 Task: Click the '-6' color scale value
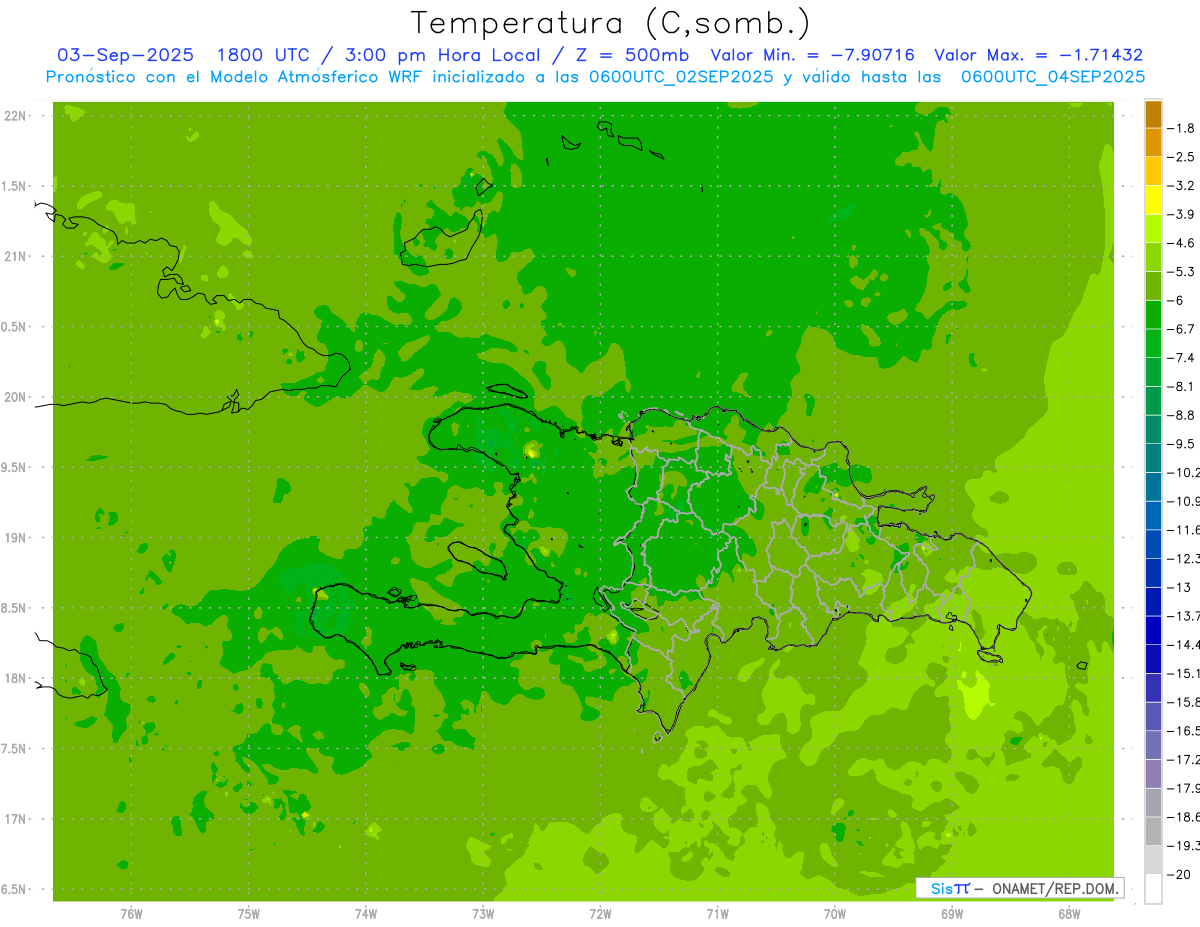pos(1178,300)
